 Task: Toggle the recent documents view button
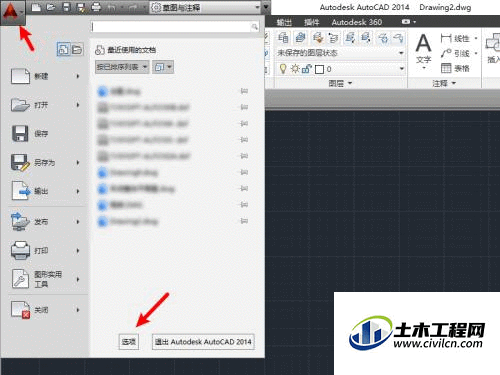[63, 50]
